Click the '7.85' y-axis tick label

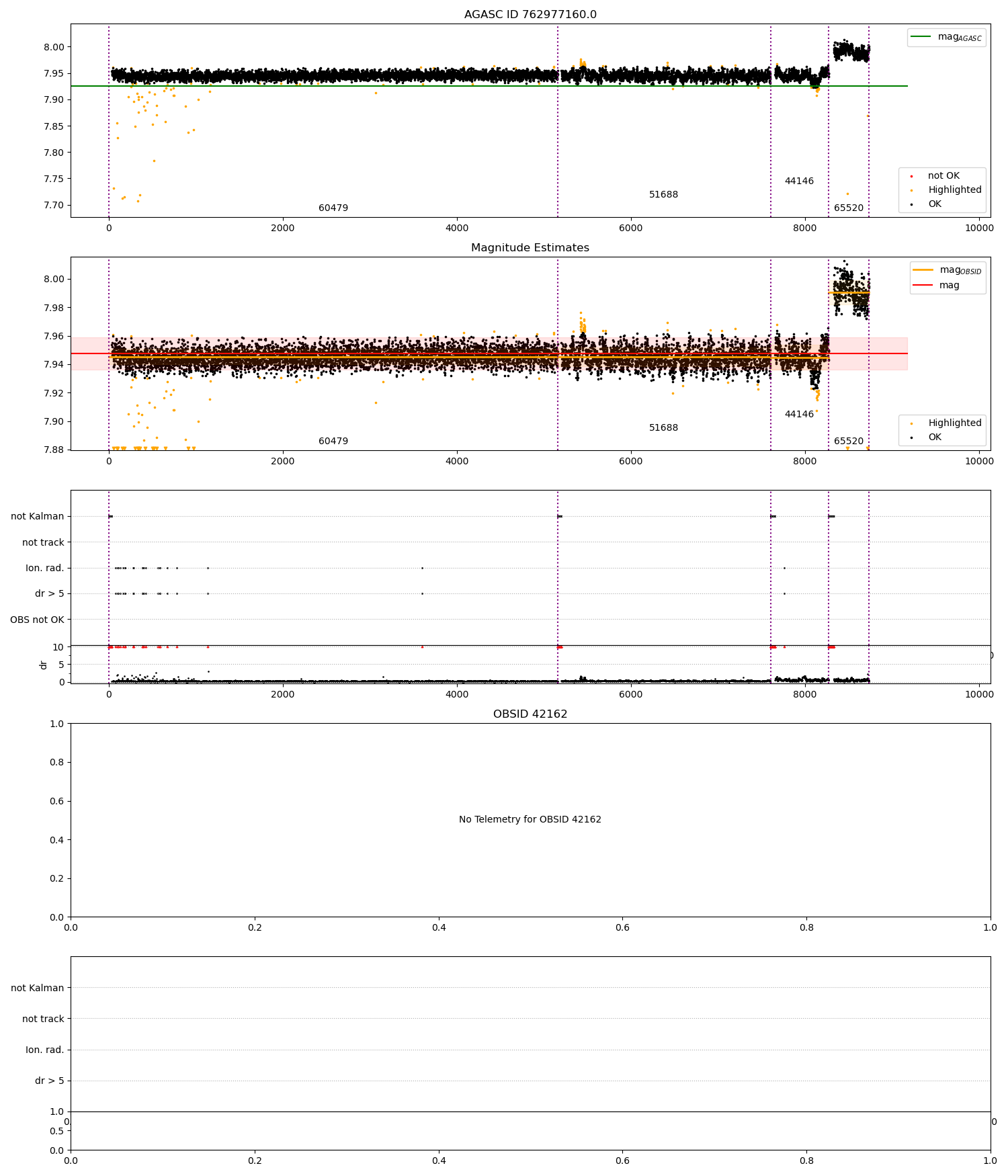point(54,126)
